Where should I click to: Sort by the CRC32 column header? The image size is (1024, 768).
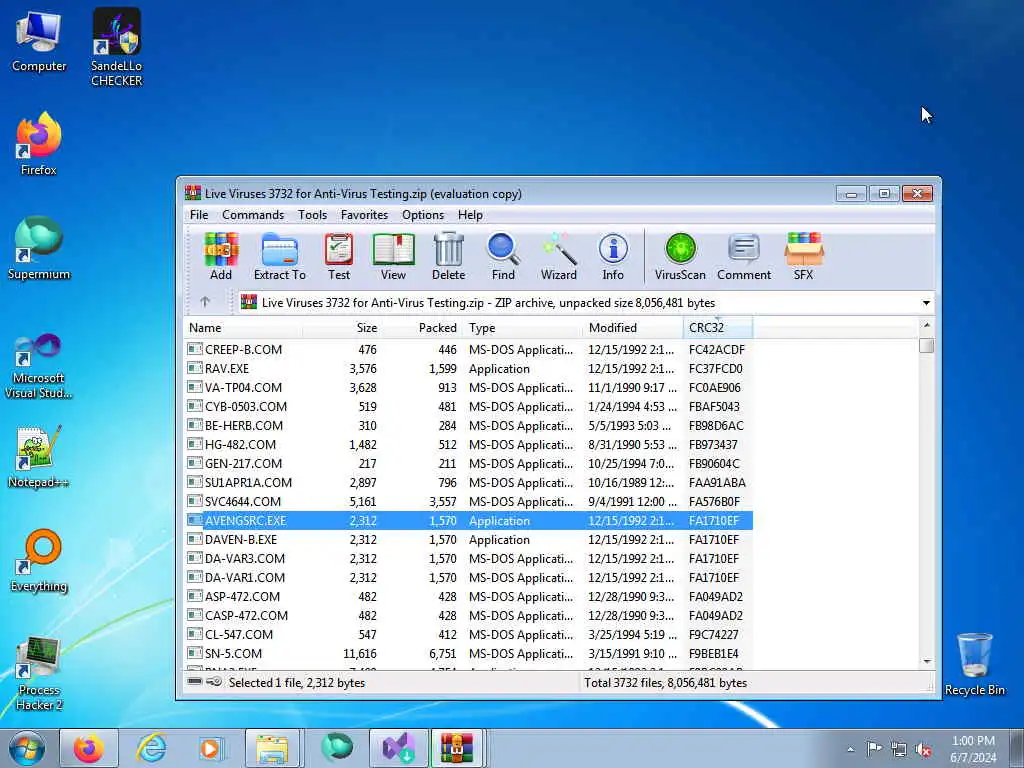(718, 327)
